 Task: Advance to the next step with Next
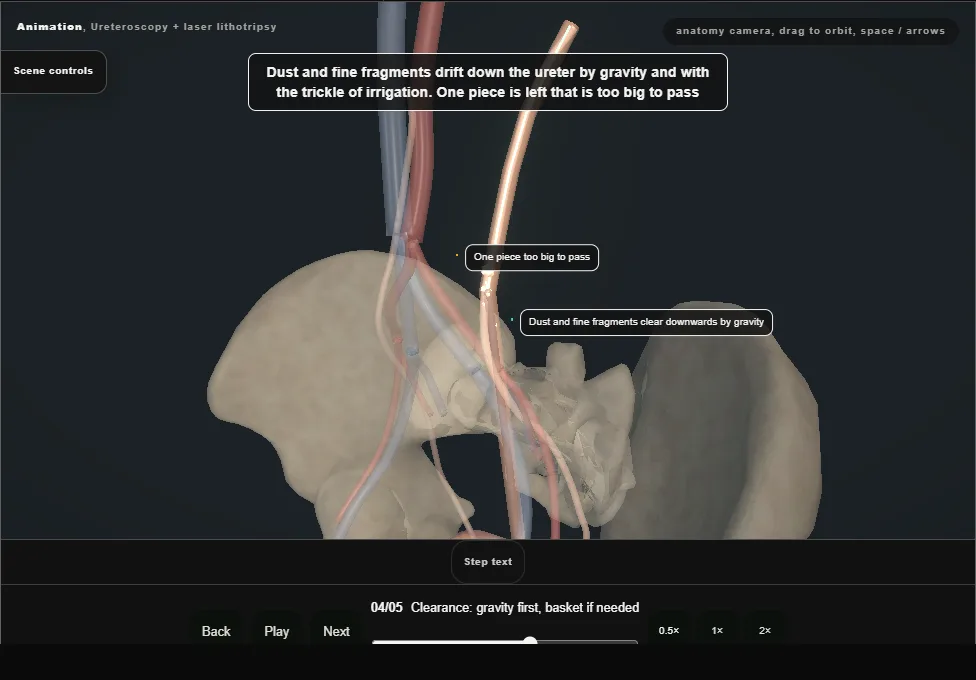(x=336, y=631)
